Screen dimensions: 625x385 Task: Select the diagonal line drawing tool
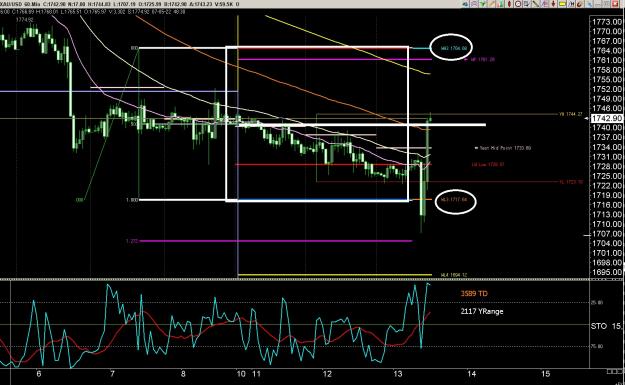pos(535,4)
